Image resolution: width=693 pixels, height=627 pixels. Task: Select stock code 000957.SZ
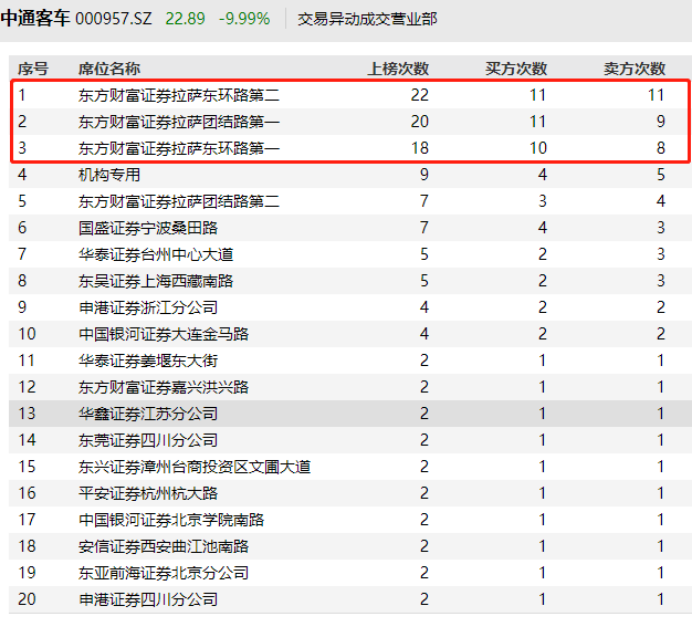click(x=114, y=19)
